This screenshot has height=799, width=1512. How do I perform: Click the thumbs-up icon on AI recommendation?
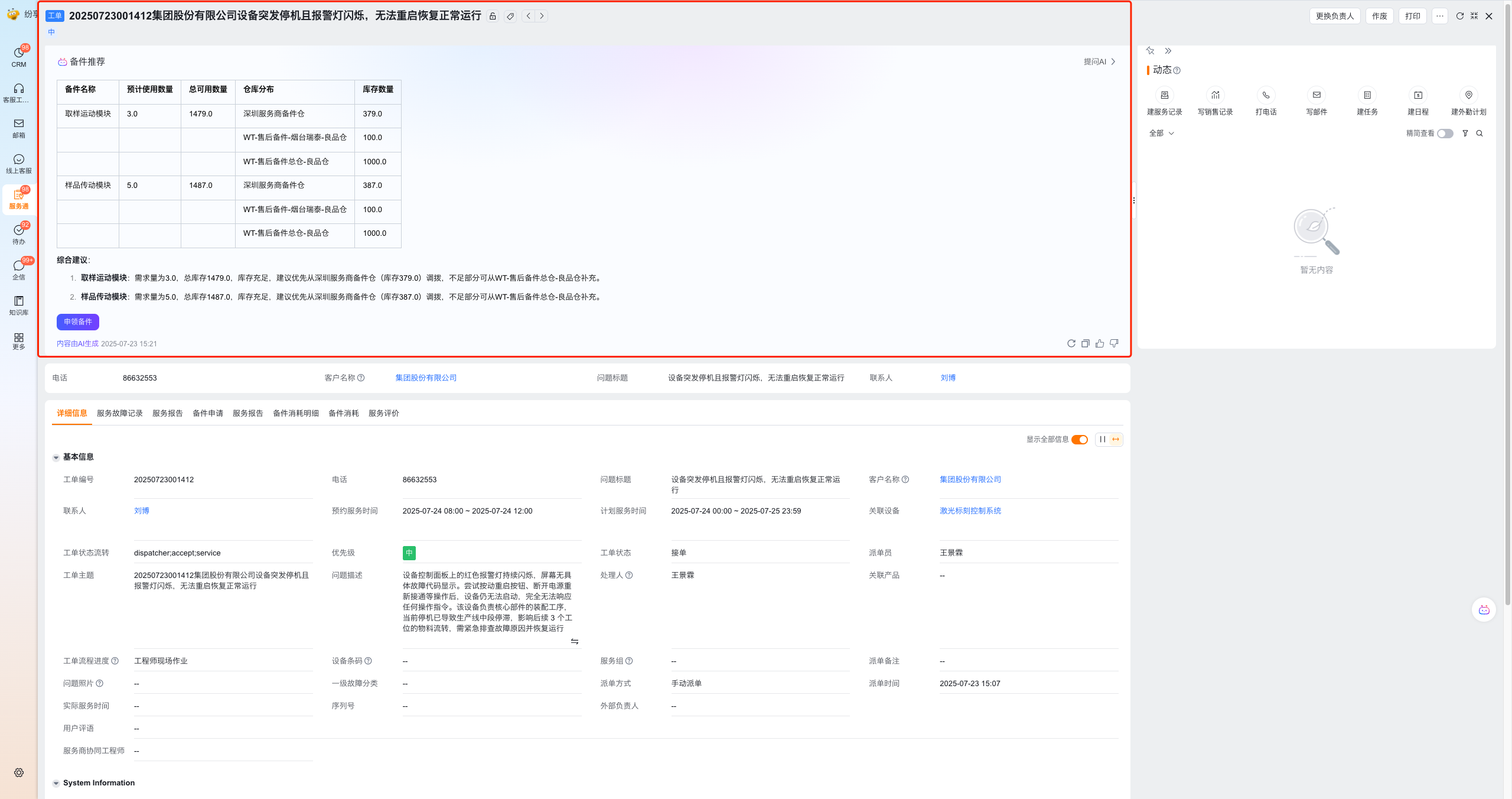pos(1100,343)
